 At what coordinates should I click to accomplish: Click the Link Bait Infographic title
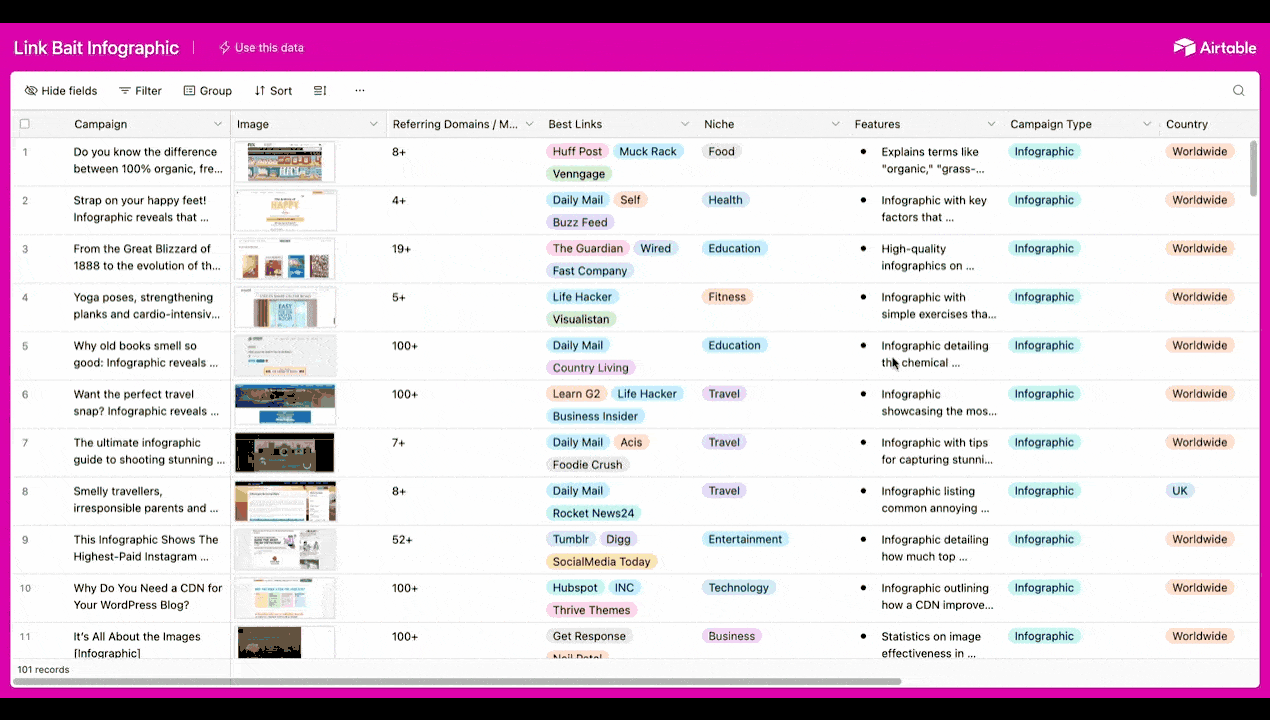click(96, 48)
